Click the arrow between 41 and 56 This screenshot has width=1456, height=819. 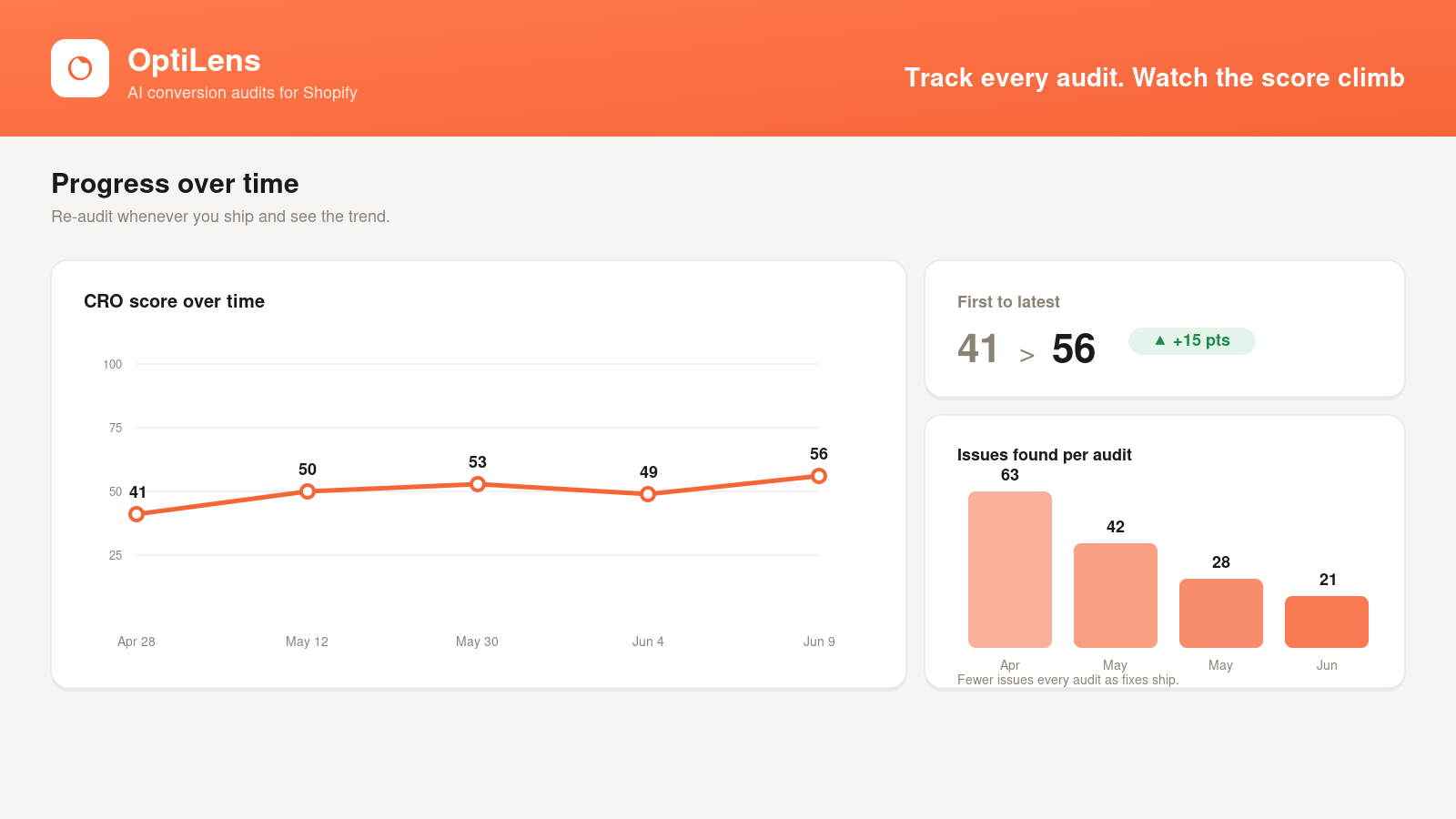point(1026,356)
